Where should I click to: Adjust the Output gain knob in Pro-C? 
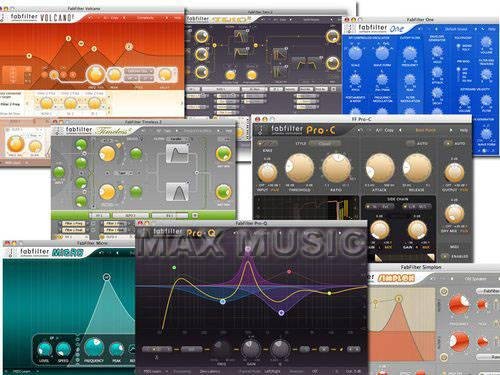click(454, 172)
